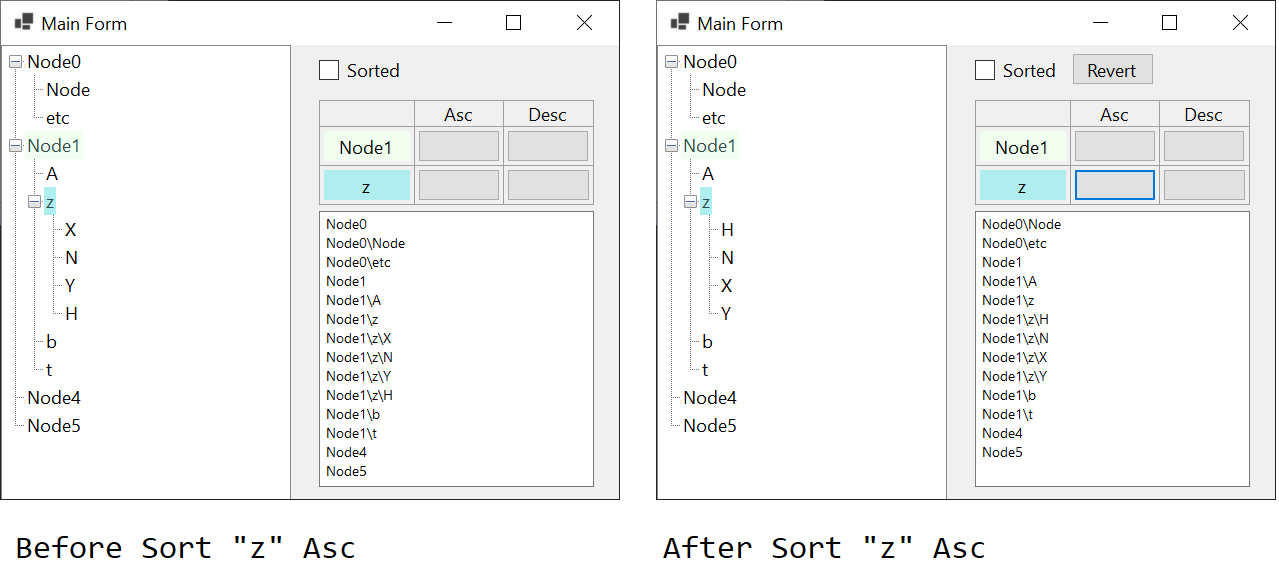Image resolution: width=1279 pixels, height=578 pixels.
Task: Close the right Main Form window
Action: 1240,23
